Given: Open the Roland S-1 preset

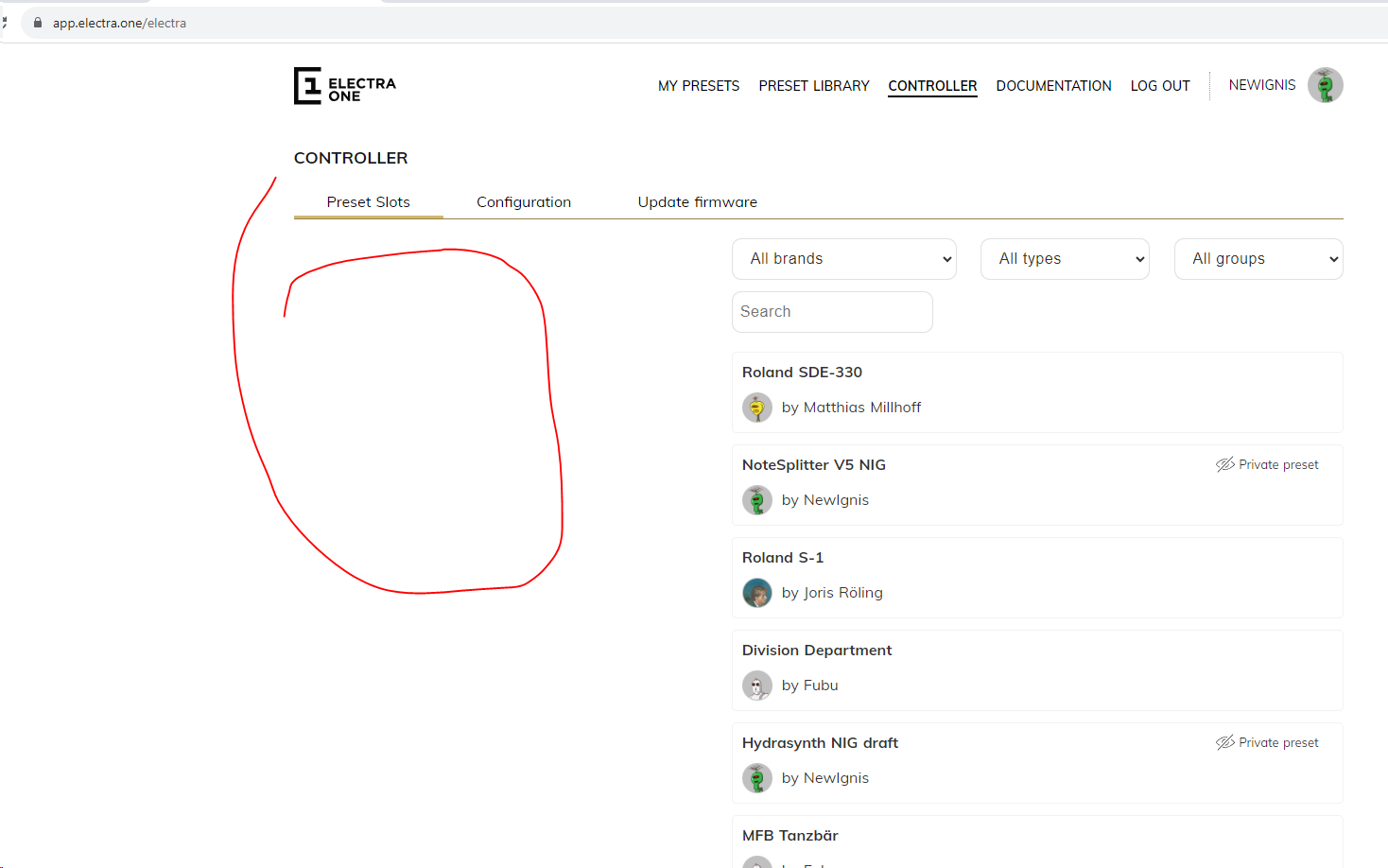Looking at the screenshot, I should [x=783, y=558].
